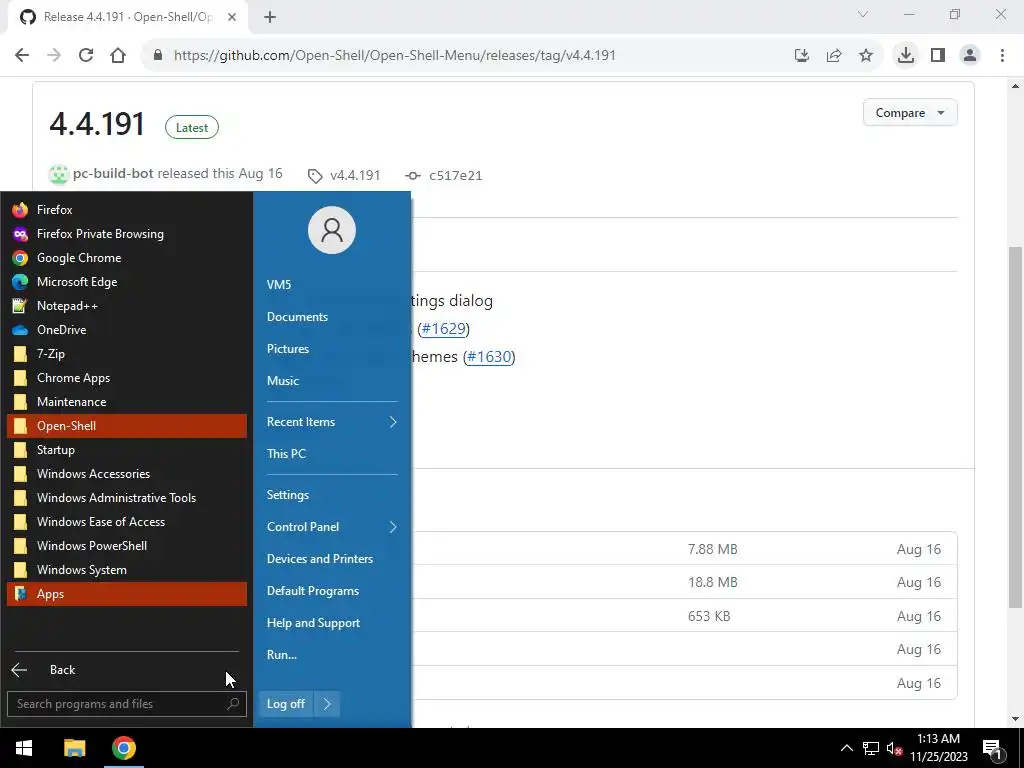The width and height of the screenshot is (1024, 768).
Task: Click the magnifier search icon in start menu
Action: [233, 704]
